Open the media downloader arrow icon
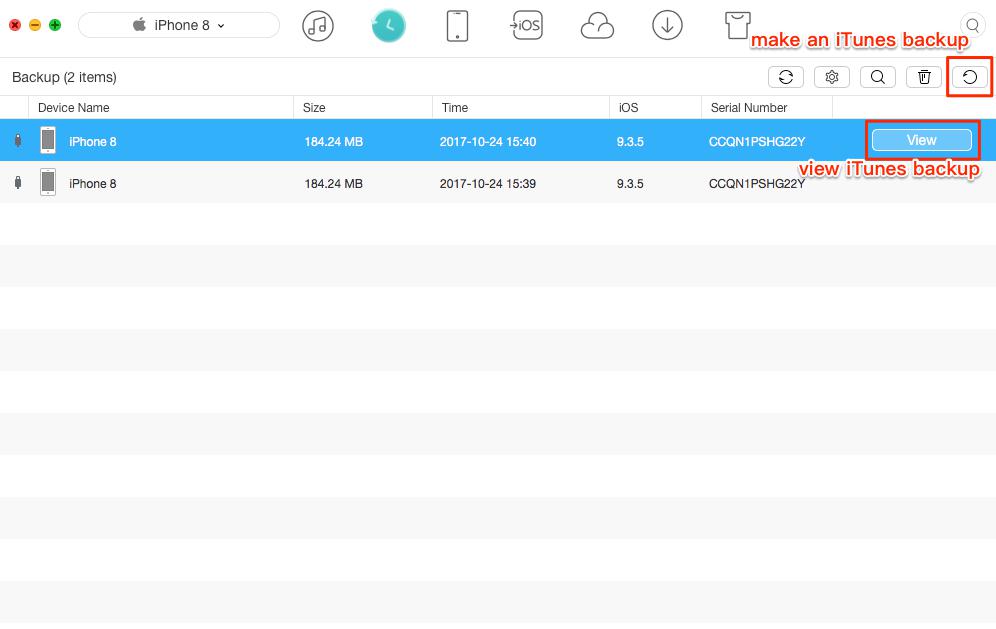The width and height of the screenshot is (996, 629). [667, 25]
